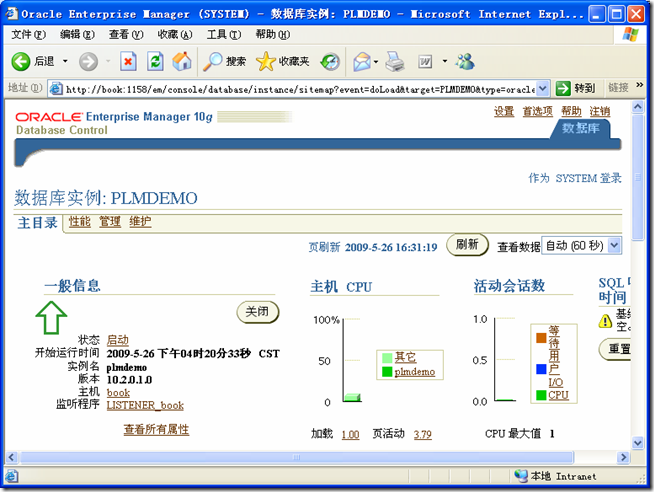Open Search (搜索) magnifier in toolbar
Screen dimensions: 655x492
[213, 61]
